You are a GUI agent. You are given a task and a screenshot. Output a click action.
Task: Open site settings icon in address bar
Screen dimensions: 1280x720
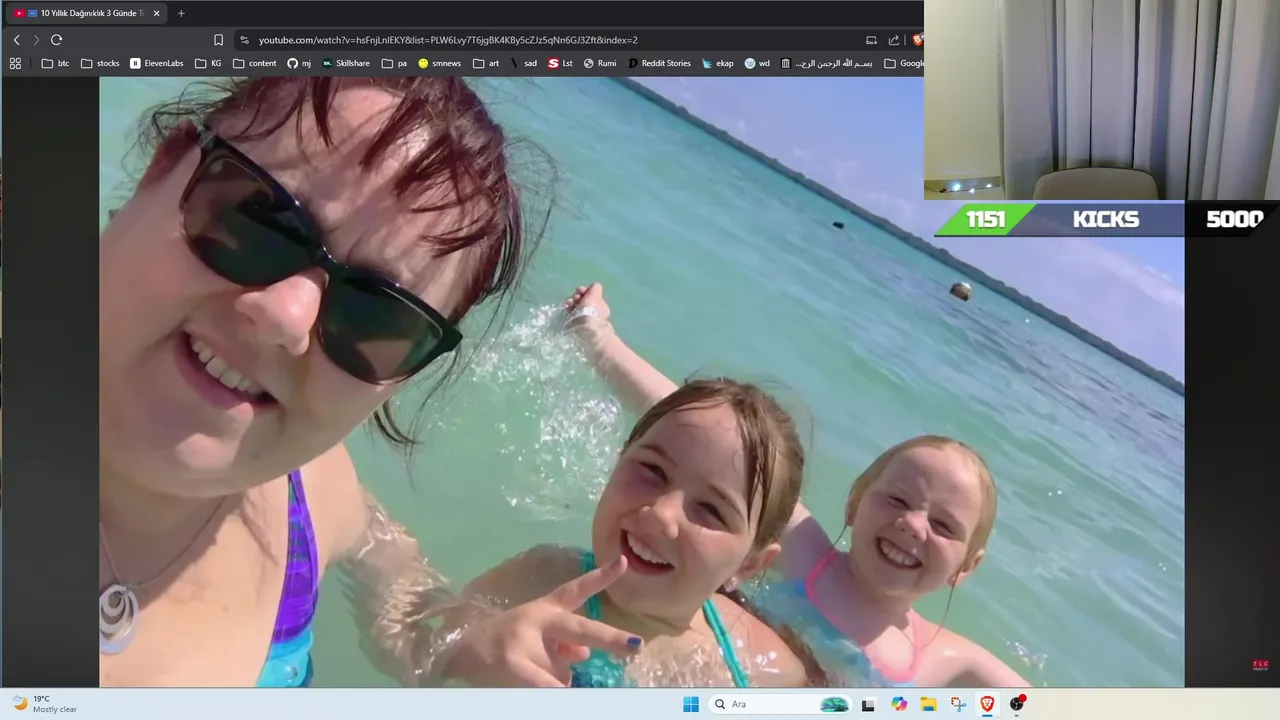244,40
